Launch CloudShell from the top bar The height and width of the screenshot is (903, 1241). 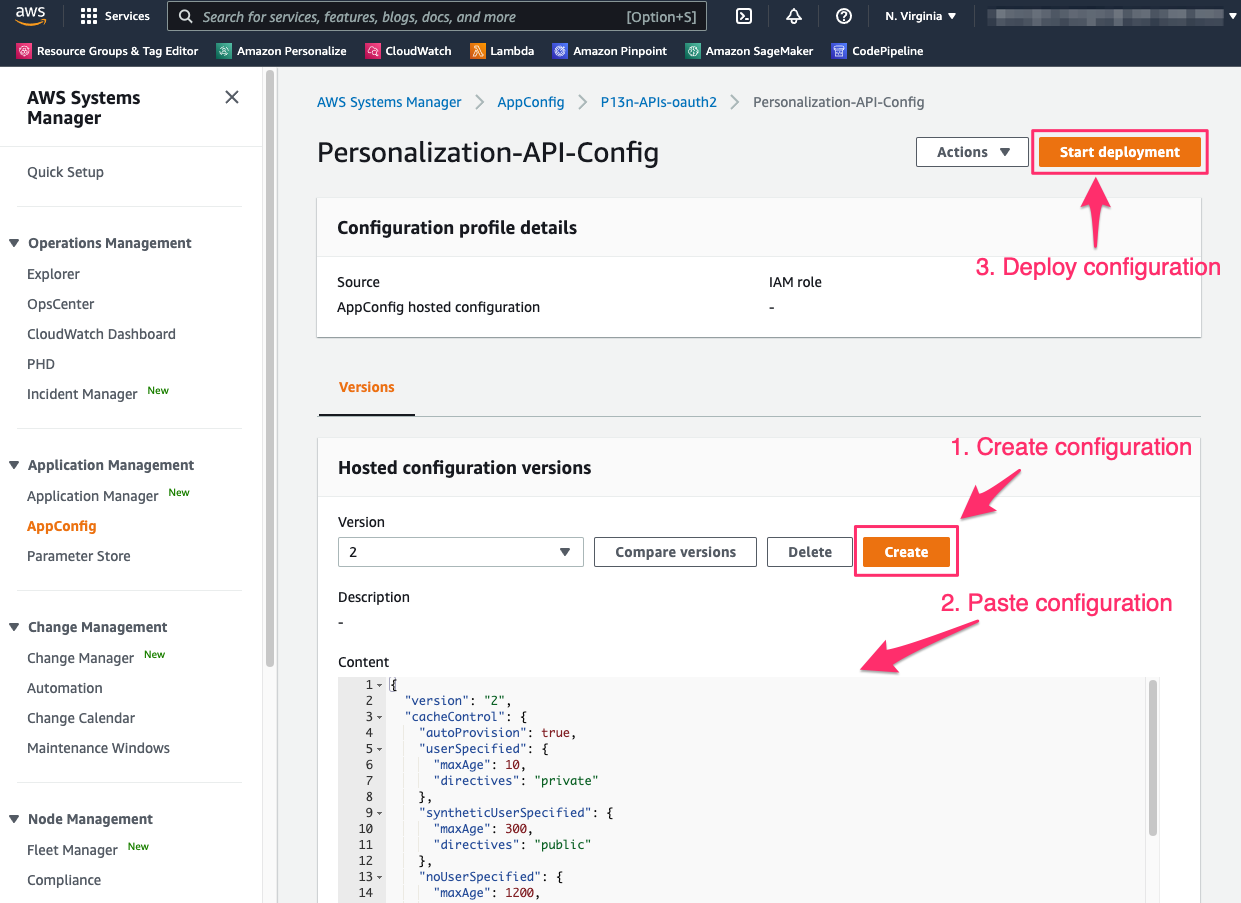click(x=744, y=16)
